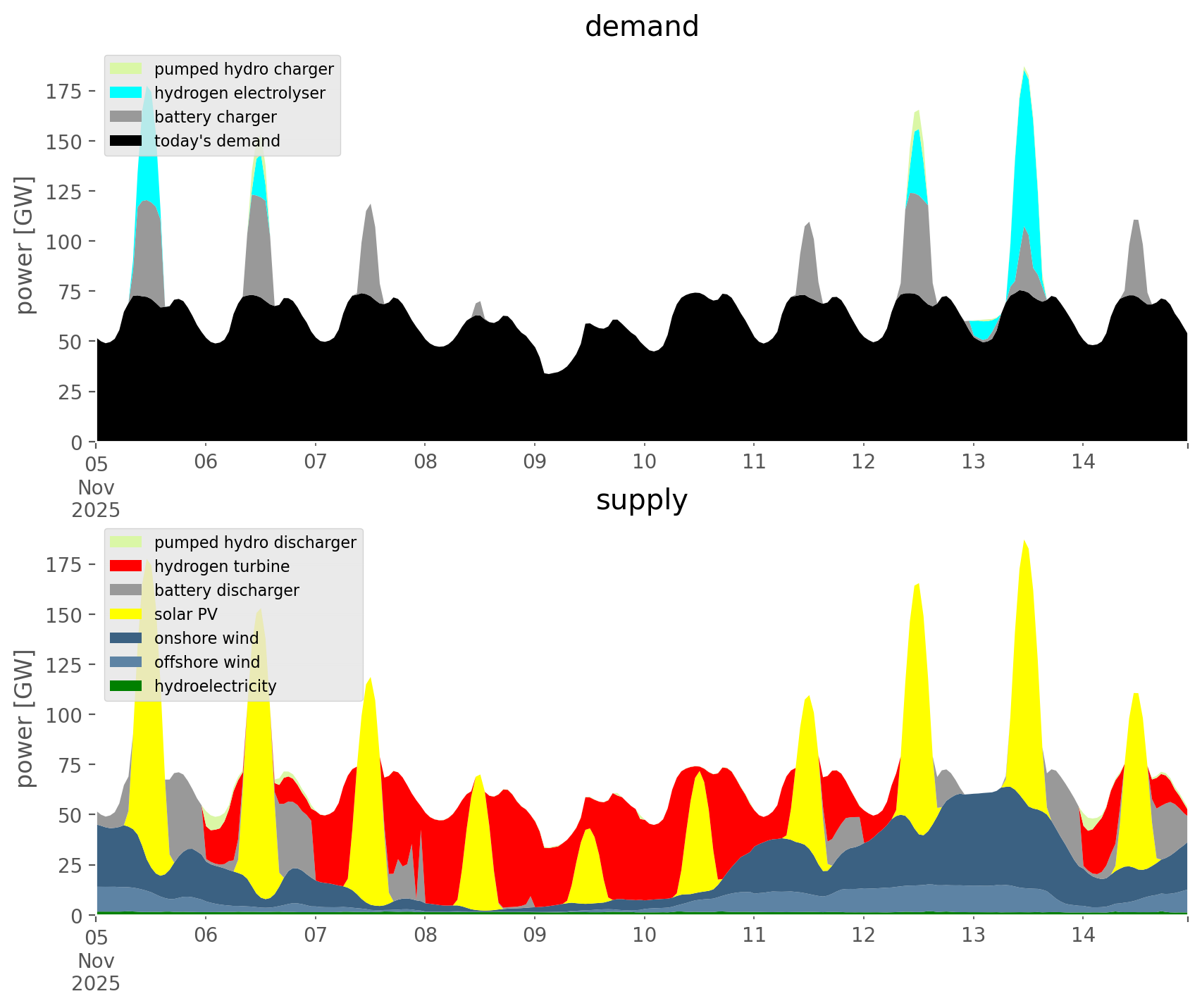The image size is (1202, 1008).
Task: Select the yellow solar PV legend swatch
Action: point(126,614)
